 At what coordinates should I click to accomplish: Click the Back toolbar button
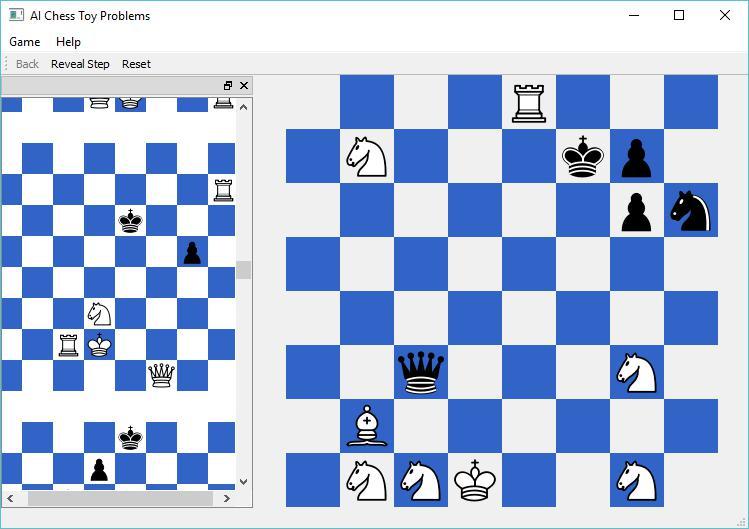point(27,64)
